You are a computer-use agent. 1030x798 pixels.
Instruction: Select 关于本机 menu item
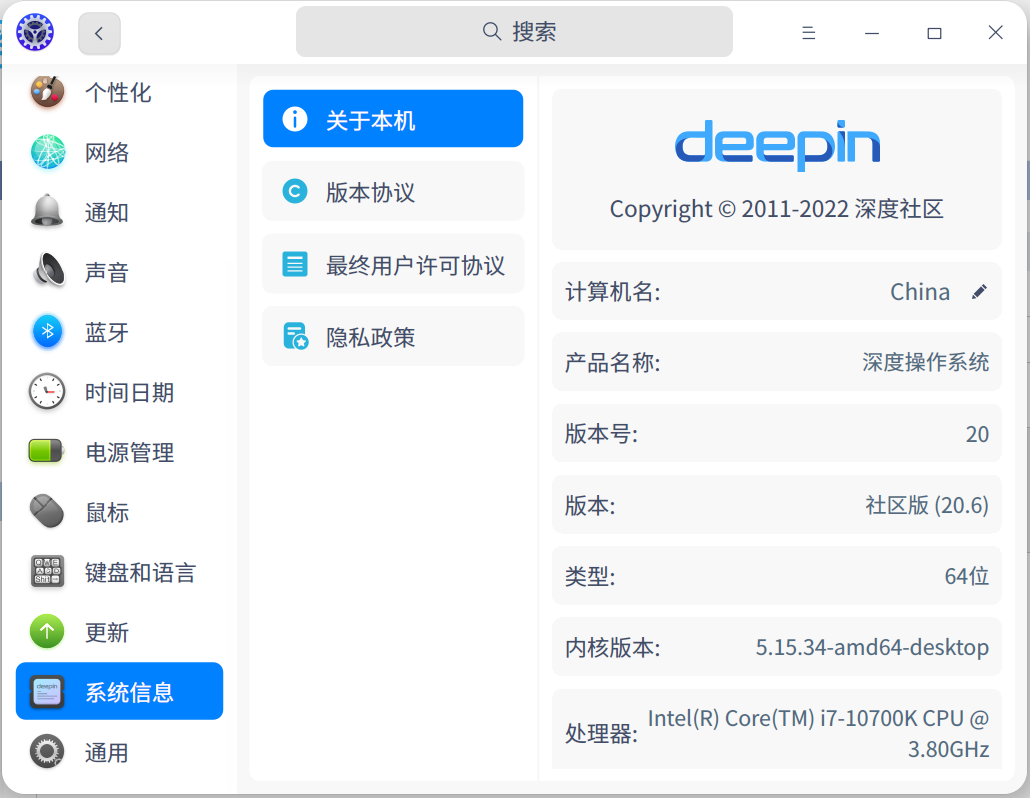(393, 119)
